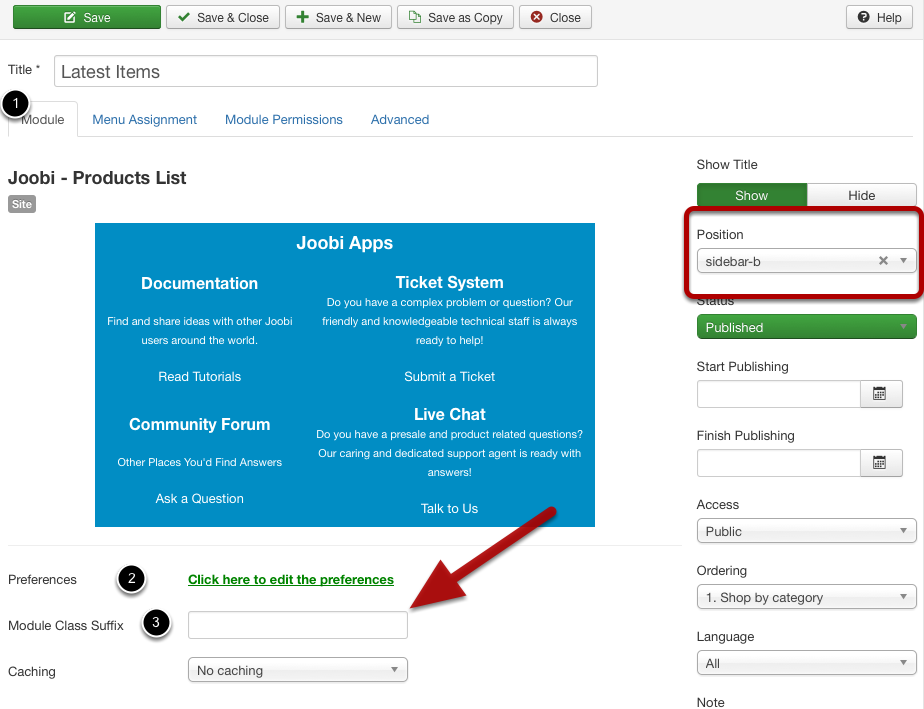Click the plus icon on Save & New
The height and width of the screenshot is (709, 924).
302,17
